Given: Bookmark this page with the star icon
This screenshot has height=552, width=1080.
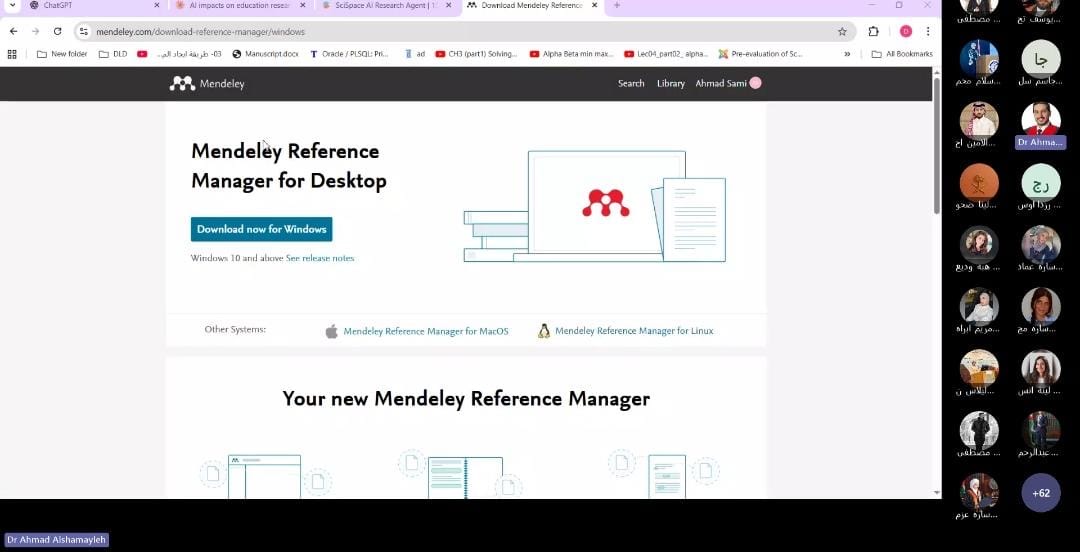Looking at the screenshot, I should (842, 31).
